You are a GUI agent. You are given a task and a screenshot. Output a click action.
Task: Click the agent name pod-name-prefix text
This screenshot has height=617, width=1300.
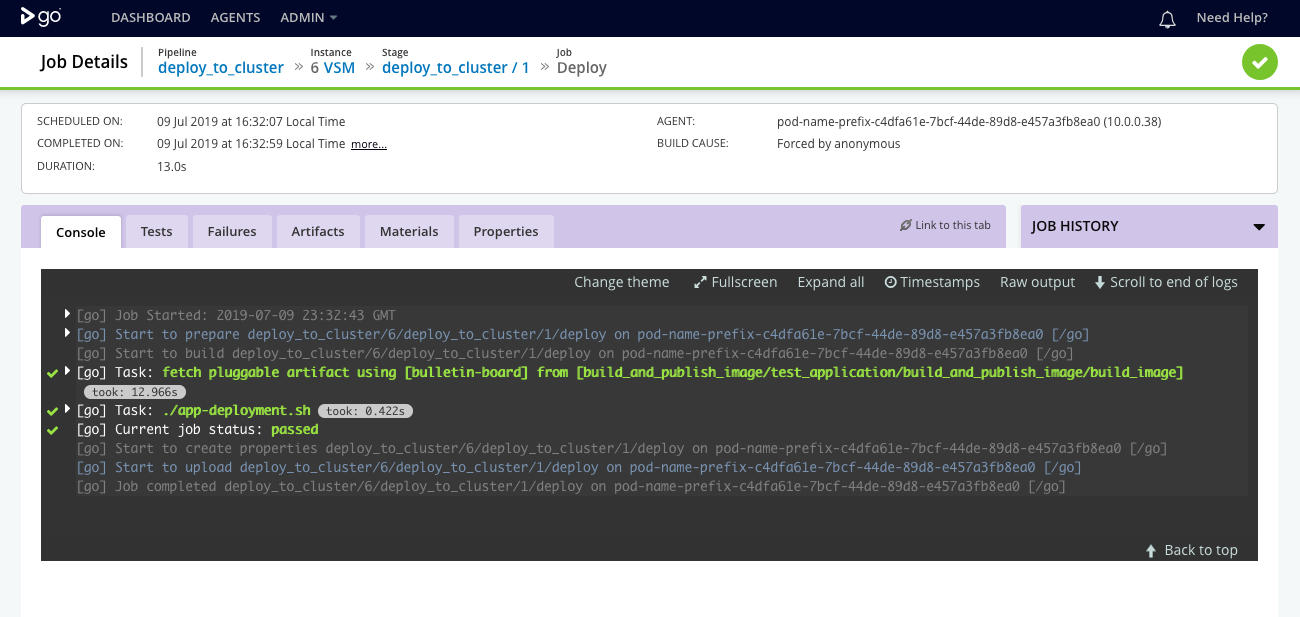(969, 122)
